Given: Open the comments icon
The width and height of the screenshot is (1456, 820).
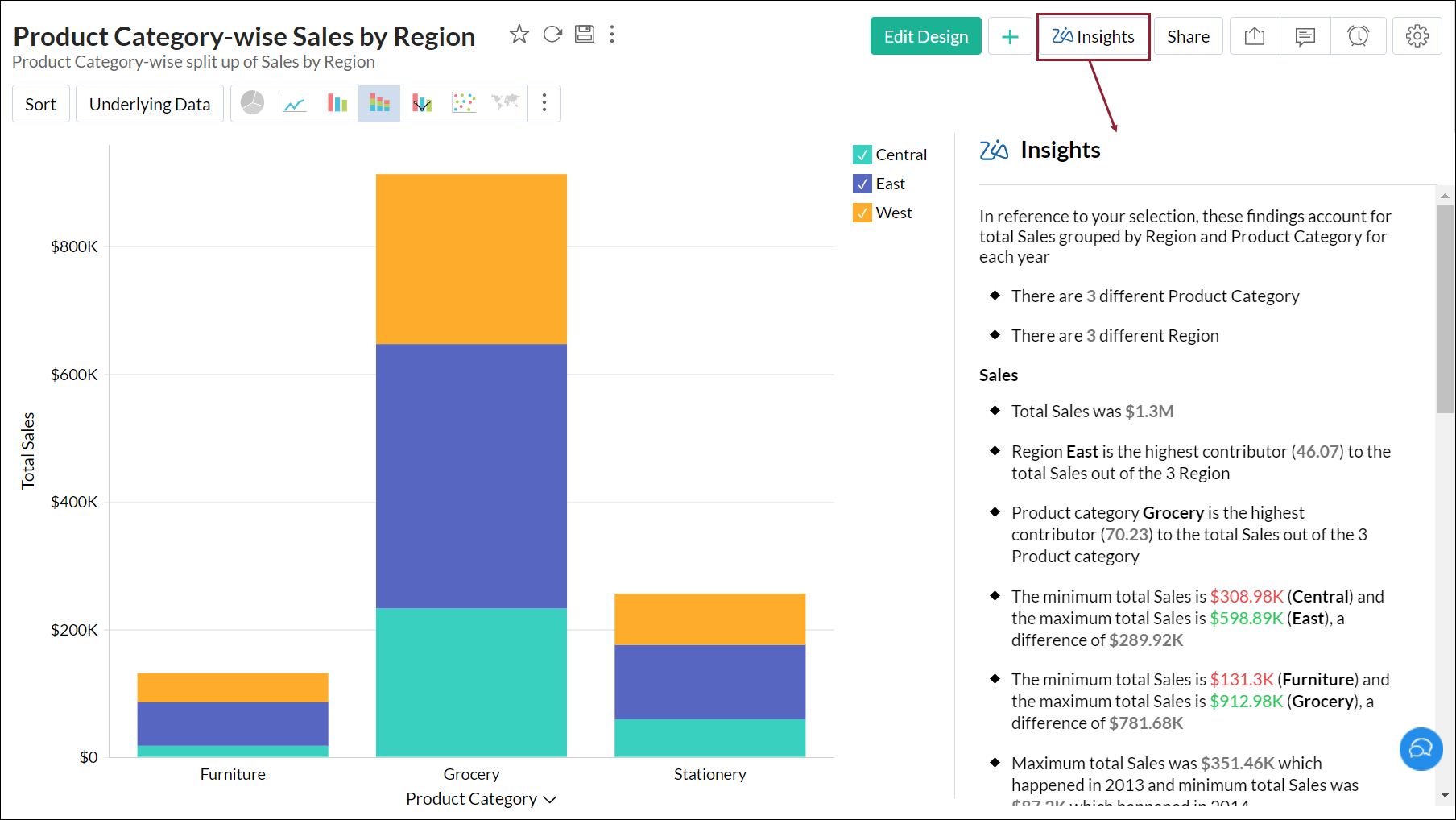Looking at the screenshot, I should 1305,36.
